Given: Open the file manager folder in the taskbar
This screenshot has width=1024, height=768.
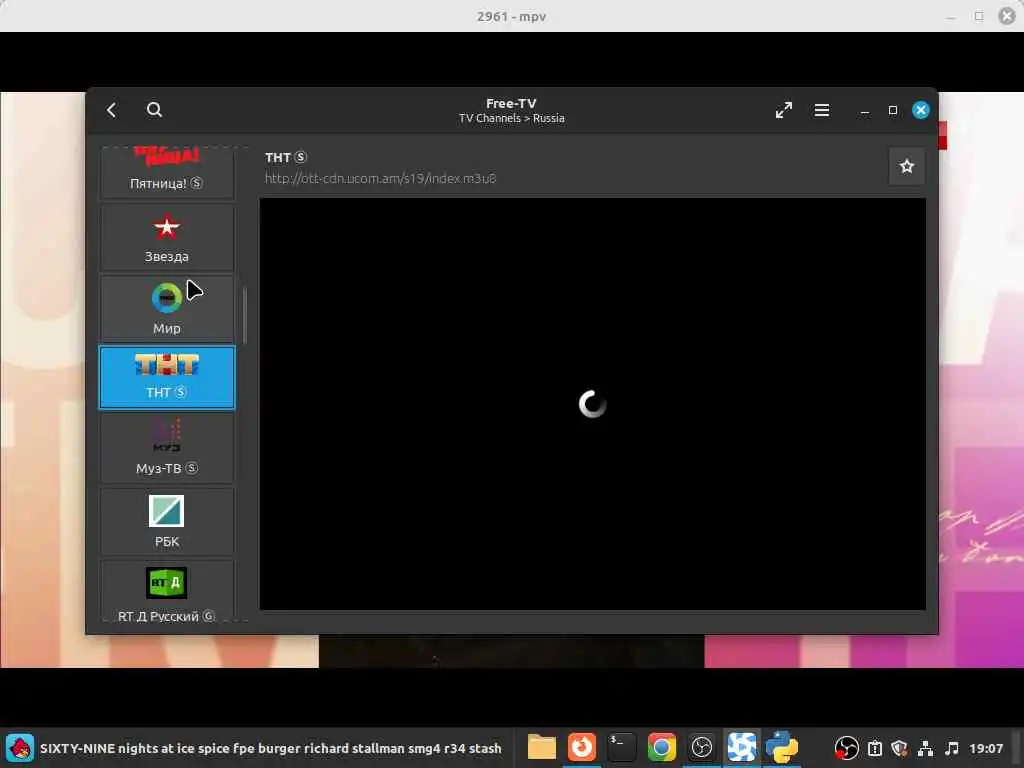Looking at the screenshot, I should [541, 747].
